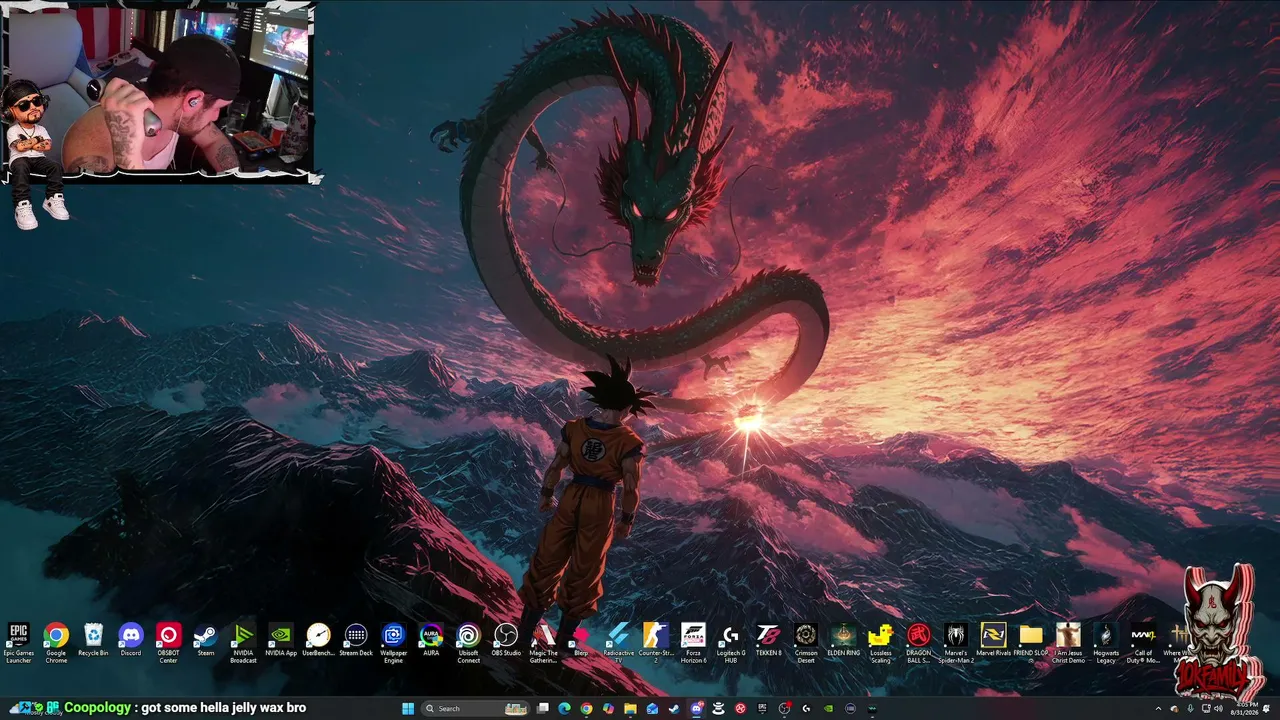Screen dimensions: 1280x720
Task: Switch to OBS Studio on the taskbar
Action: tap(784, 709)
